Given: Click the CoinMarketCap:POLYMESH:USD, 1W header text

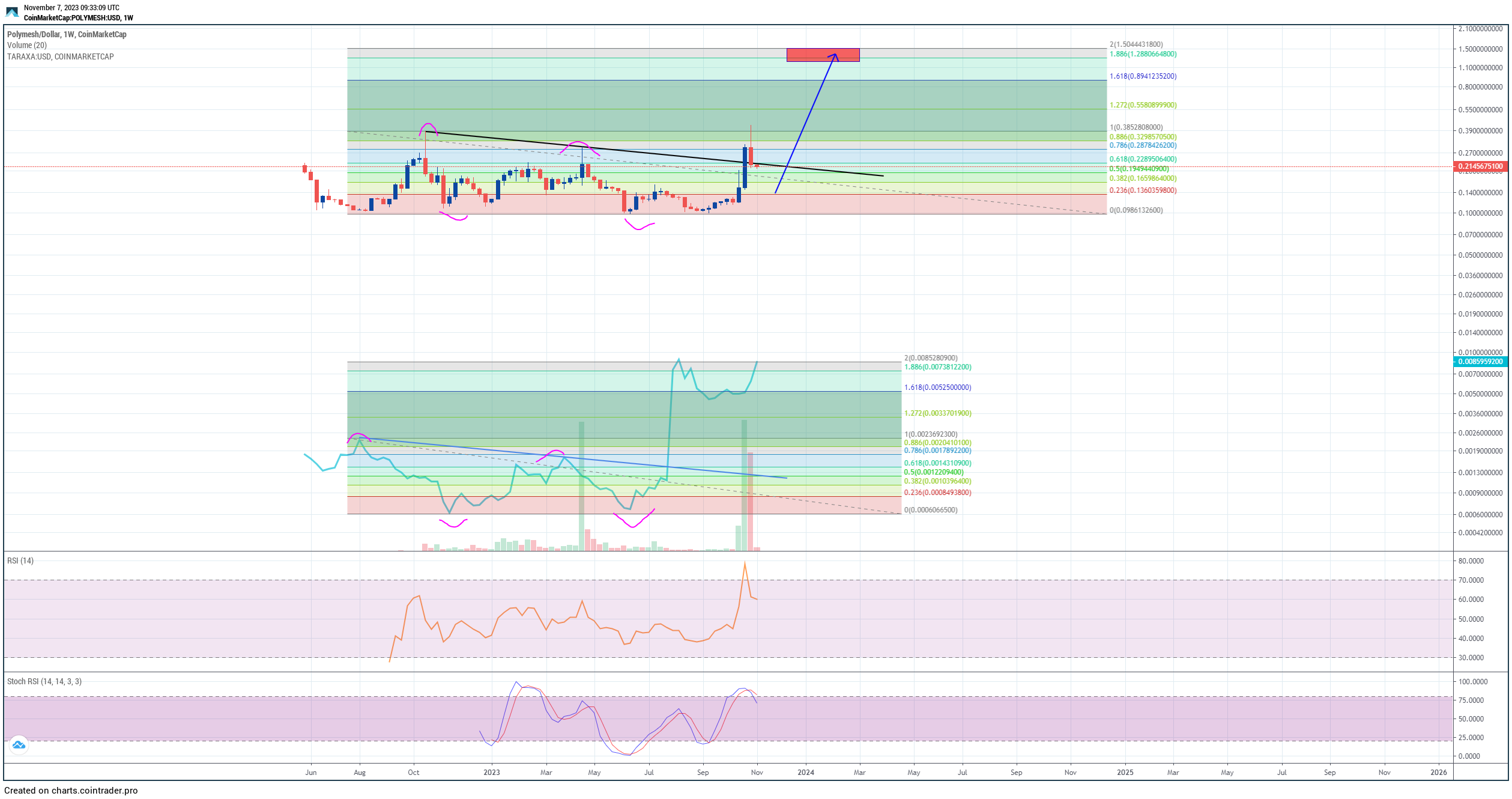Looking at the screenshot, I should coord(78,18).
